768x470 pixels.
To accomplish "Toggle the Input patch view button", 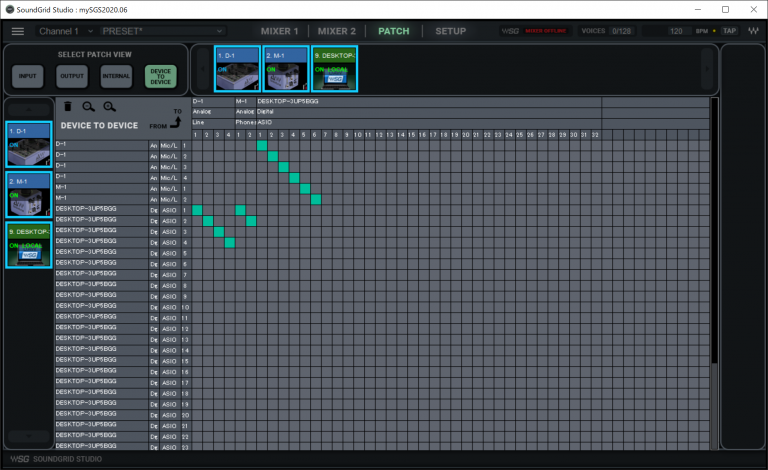I will tap(28, 75).
